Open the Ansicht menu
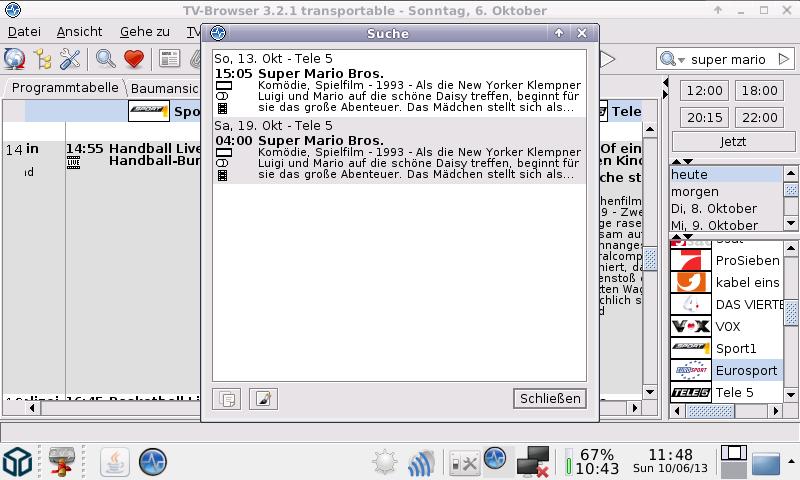The height and width of the screenshot is (480, 800). pyautogui.click(x=79, y=31)
